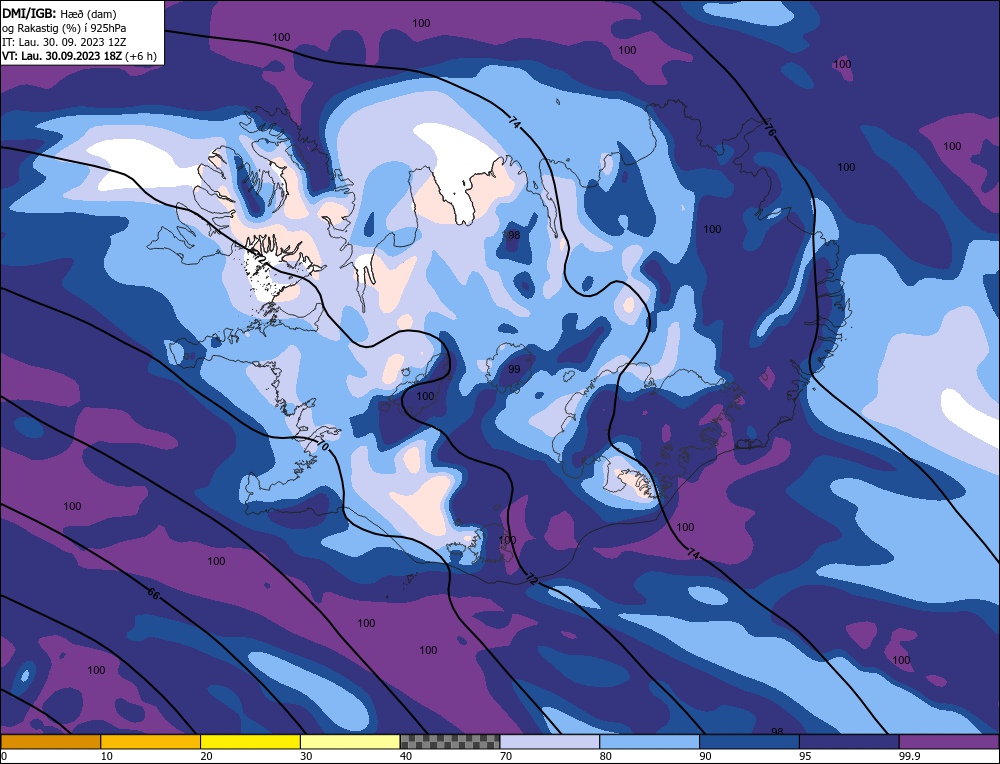The width and height of the screenshot is (1000, 764).
Task: Click the light blue 80–90 legend swatch
Action: (x=649, y=742)
